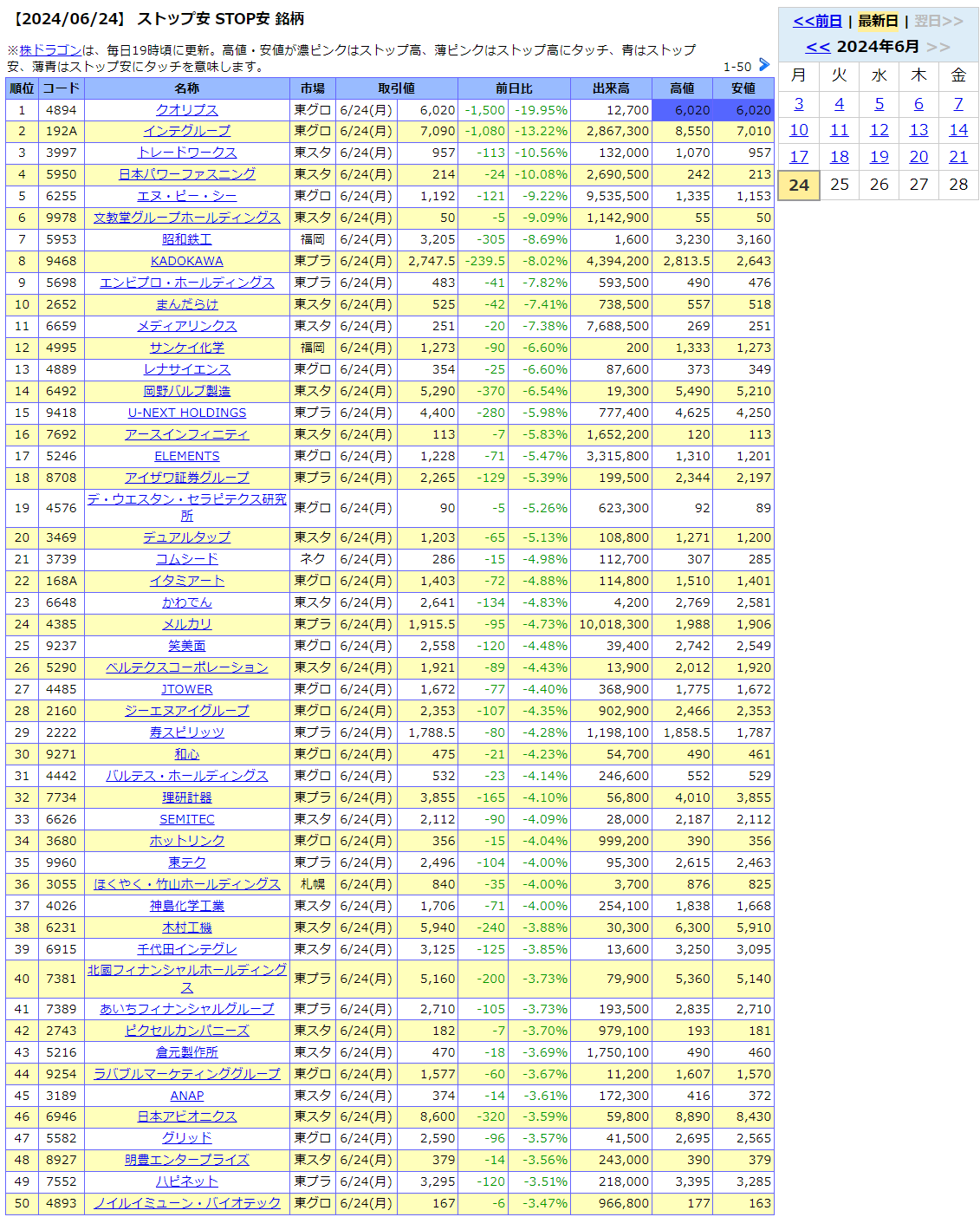Viewport: 980px width, 1230px height.
Task: Open the トレードワークス stock link
Action: pos(187,153)
